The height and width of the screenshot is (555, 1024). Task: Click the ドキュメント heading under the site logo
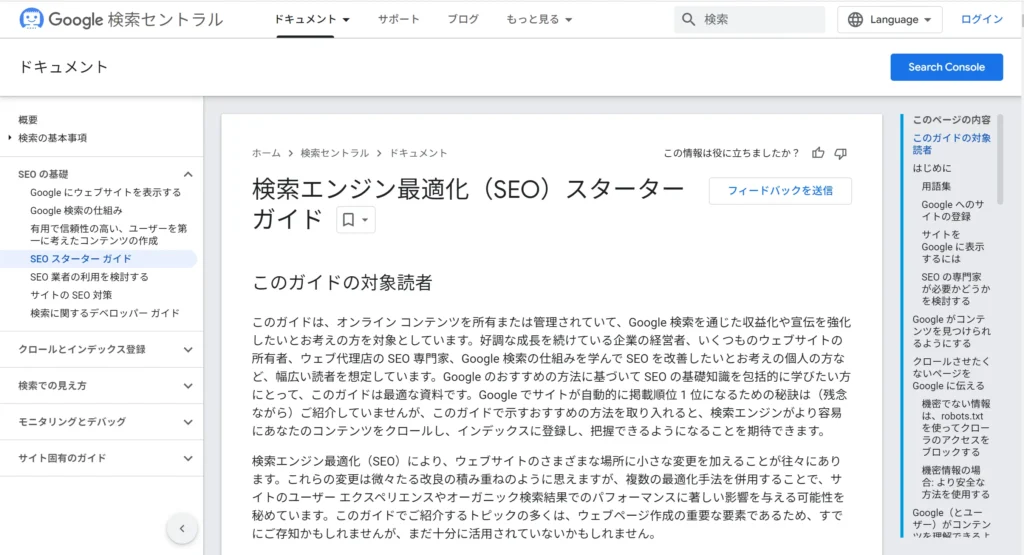tap(63, 67)
